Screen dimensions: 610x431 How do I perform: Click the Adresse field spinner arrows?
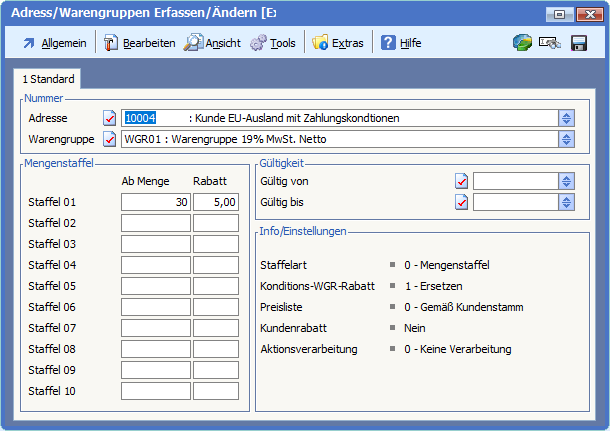coord(567,118)
